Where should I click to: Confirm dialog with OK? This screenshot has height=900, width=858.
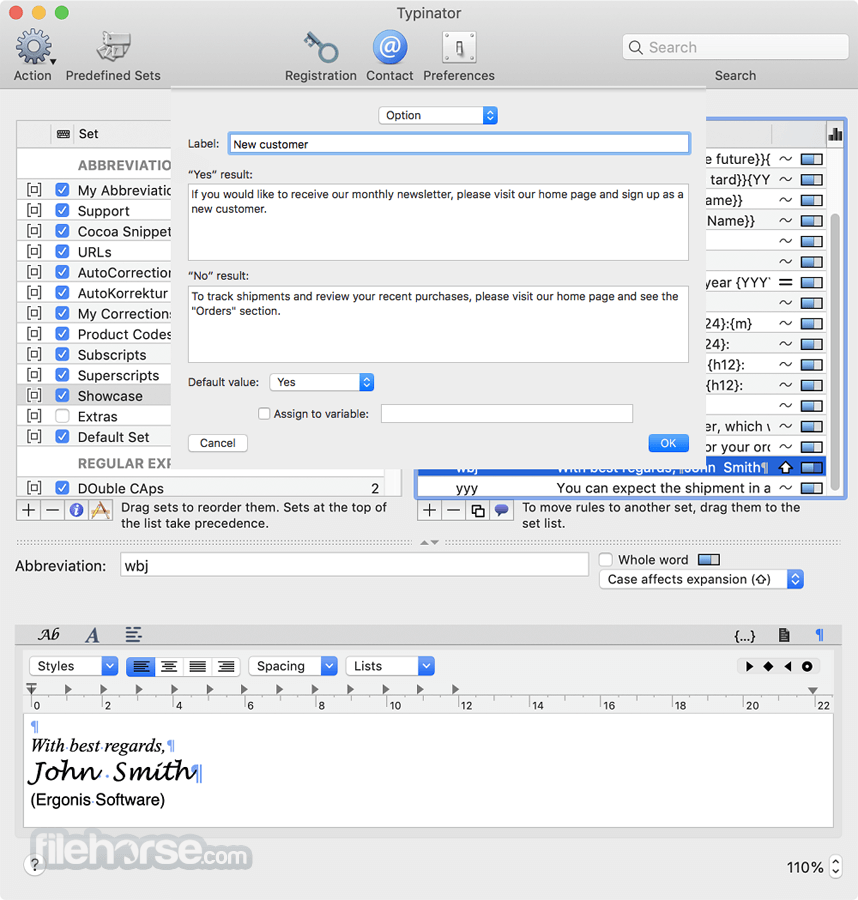tap(669, 443)
